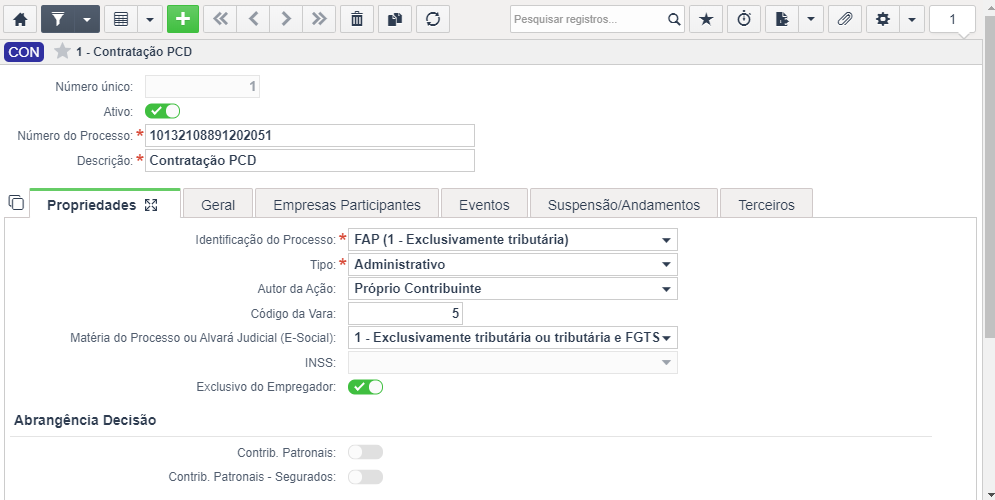Open the stopwatch timer icon
Image resolution: width=995 pixels, height=500 pixels.
point(744,19)
